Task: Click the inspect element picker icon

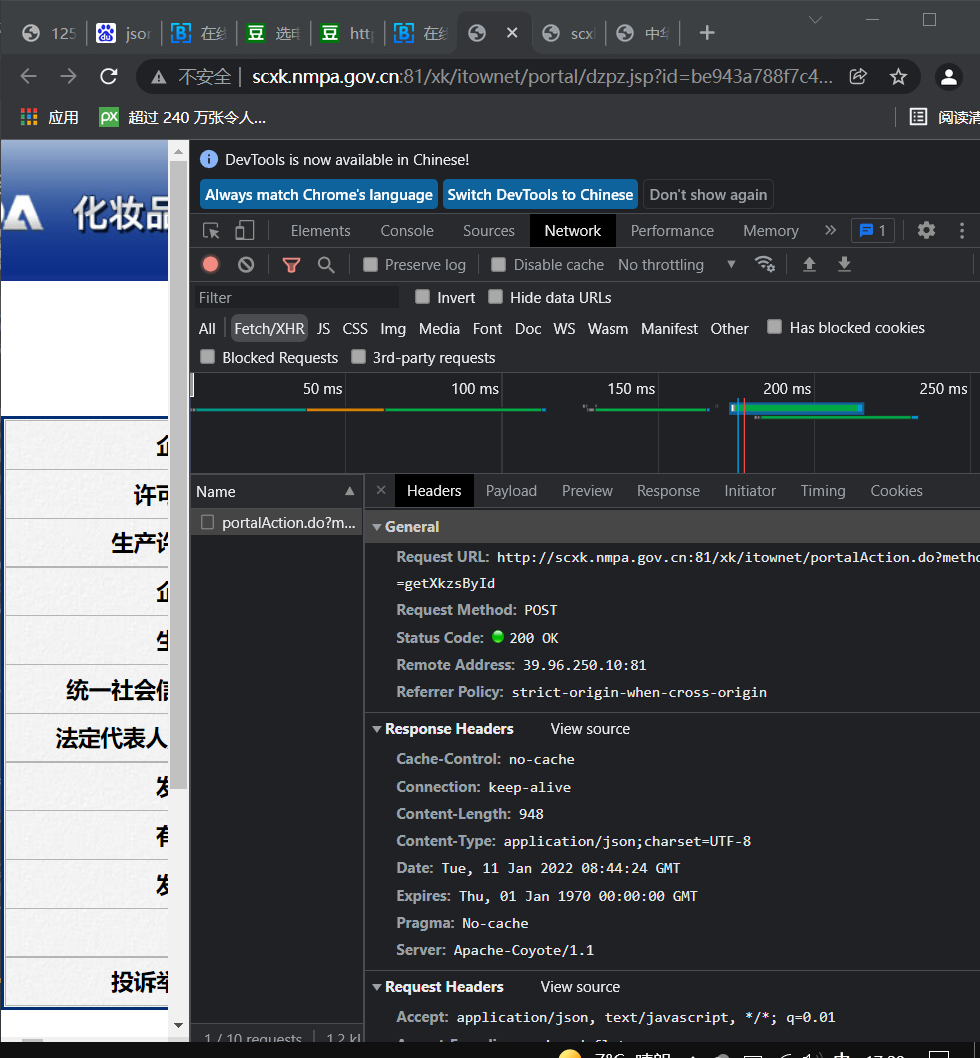Action: click(211, 231)
